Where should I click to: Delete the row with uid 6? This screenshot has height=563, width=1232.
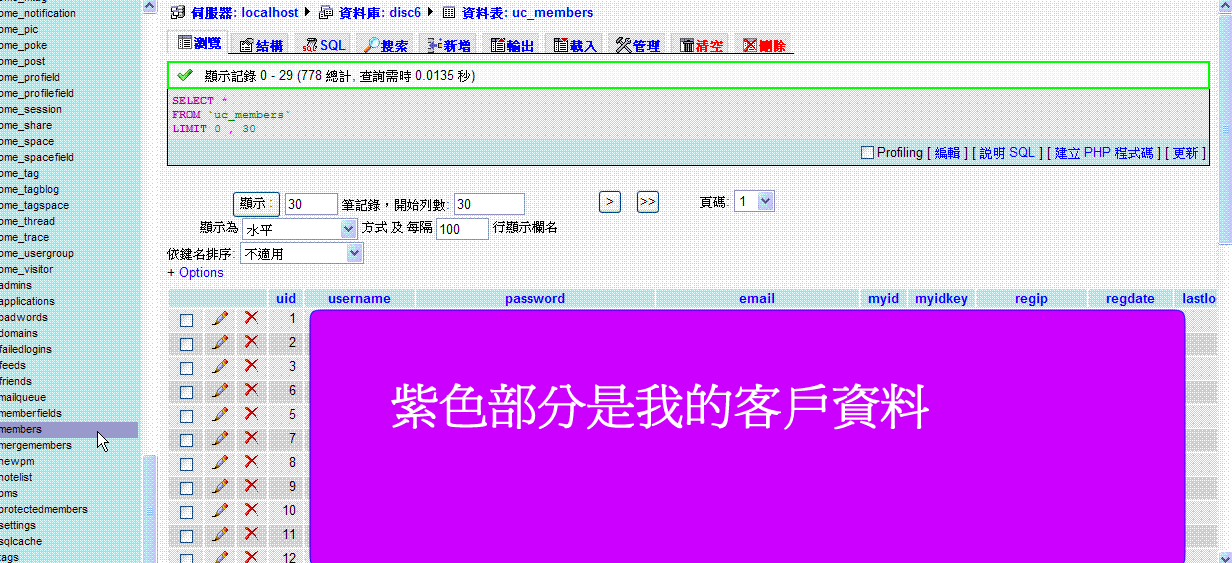pos(251,390)
